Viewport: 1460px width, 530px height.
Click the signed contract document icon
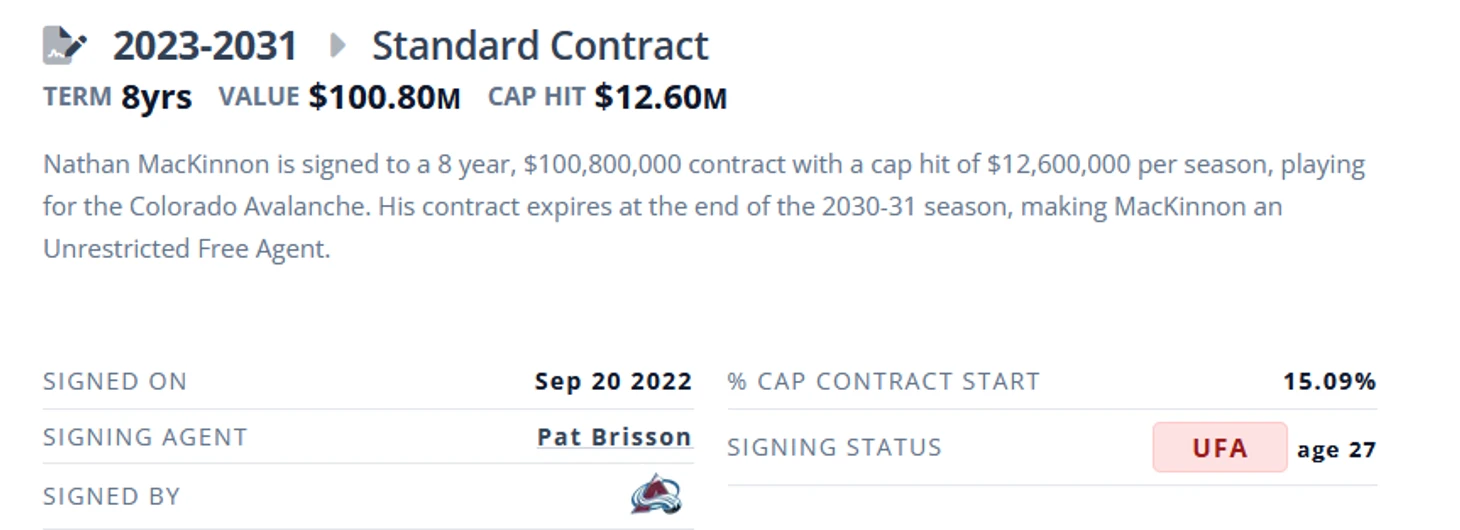click(65, 46)
